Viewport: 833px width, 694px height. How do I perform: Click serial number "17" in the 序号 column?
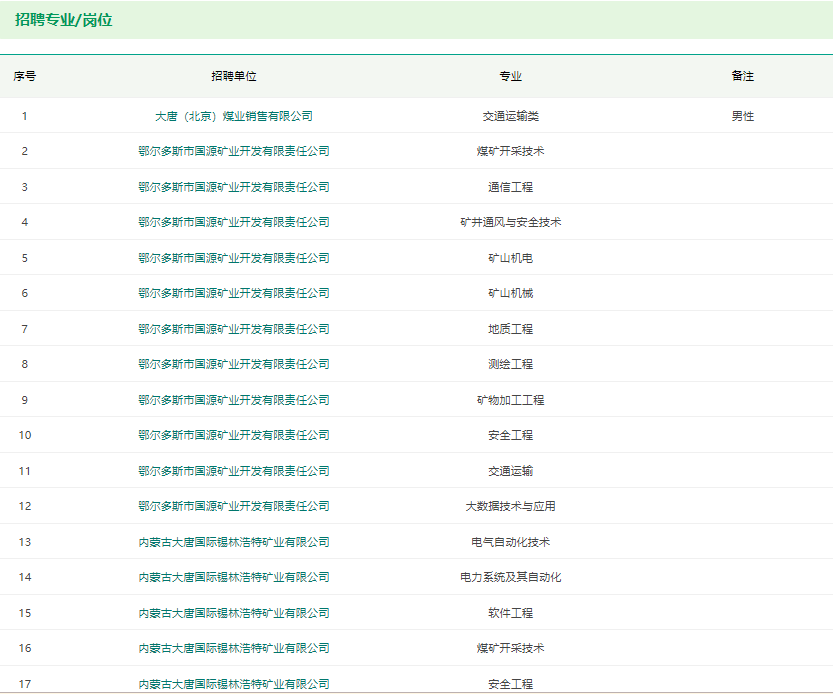[25, 684]
